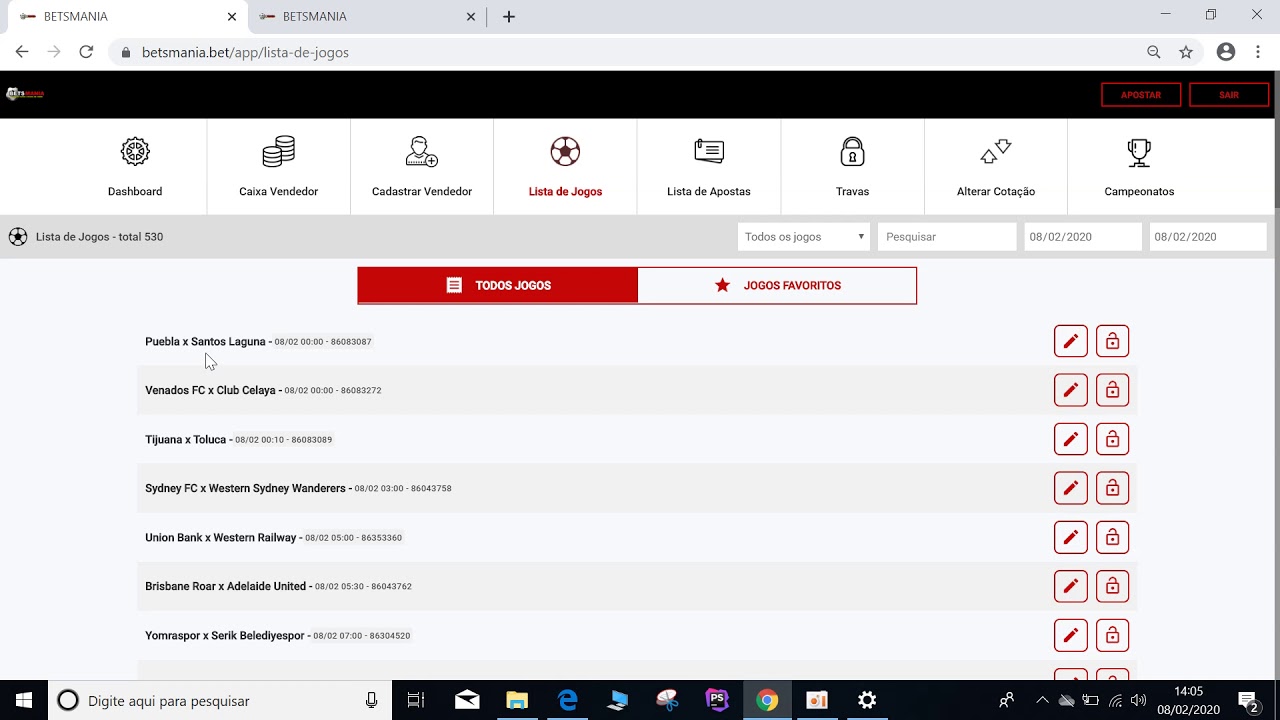Open Travas padlock icon
This screenshot has width=1280, height=720.
pyautogui.click(x=852, y=152)
